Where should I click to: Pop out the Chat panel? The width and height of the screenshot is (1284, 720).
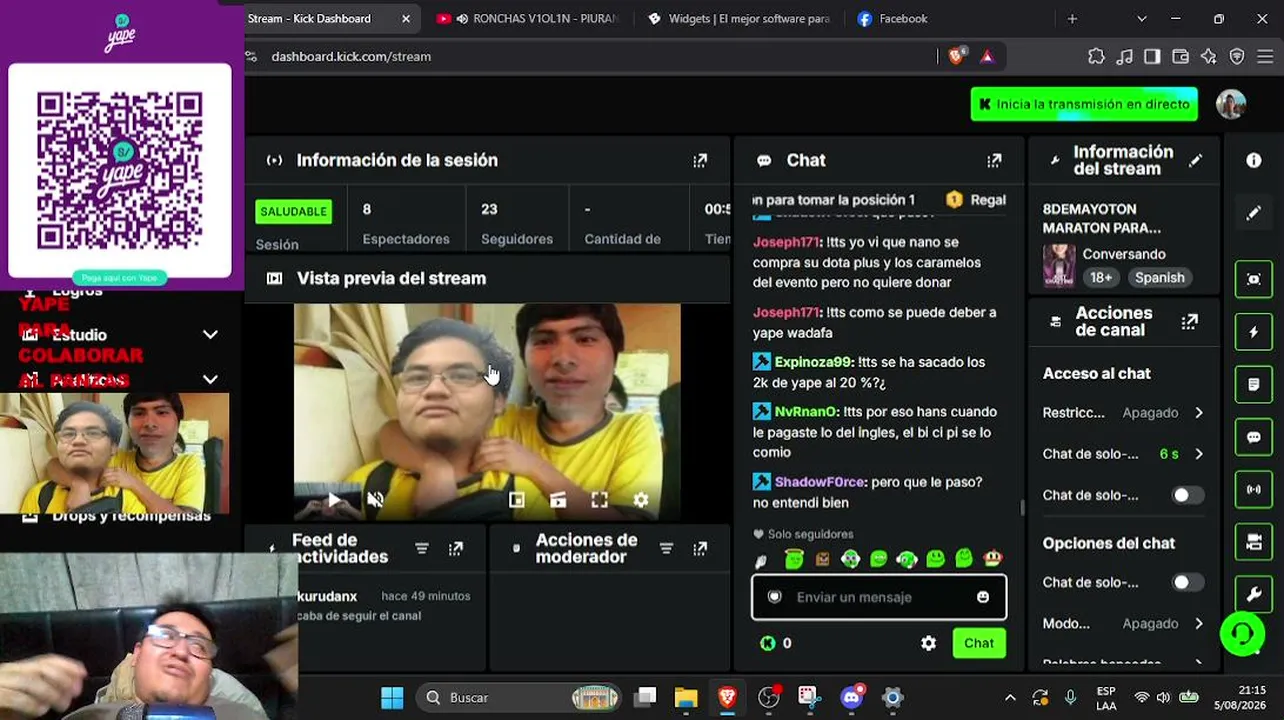coord(994,160)
